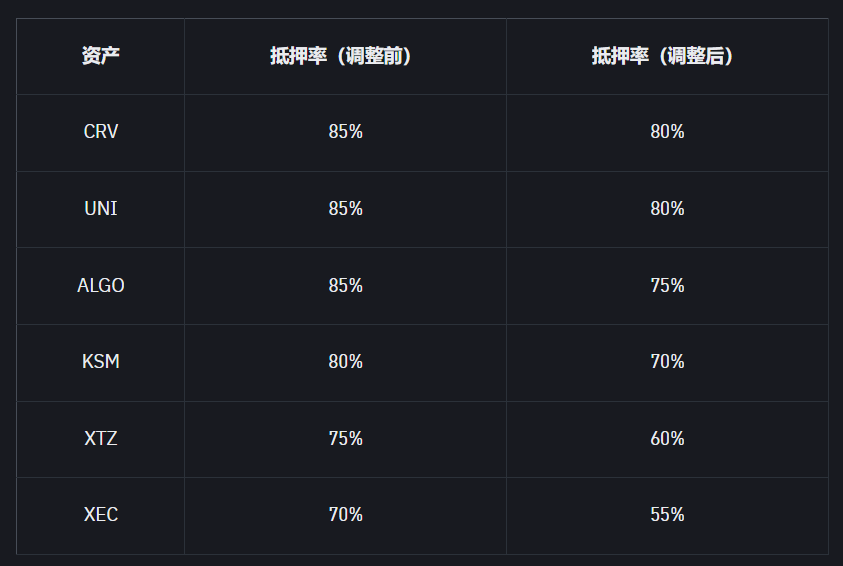The height and width of the screenshot is (566, 843).
Task: Click ALGO's 75% post-adjustment rate
Action: point(667,285)
